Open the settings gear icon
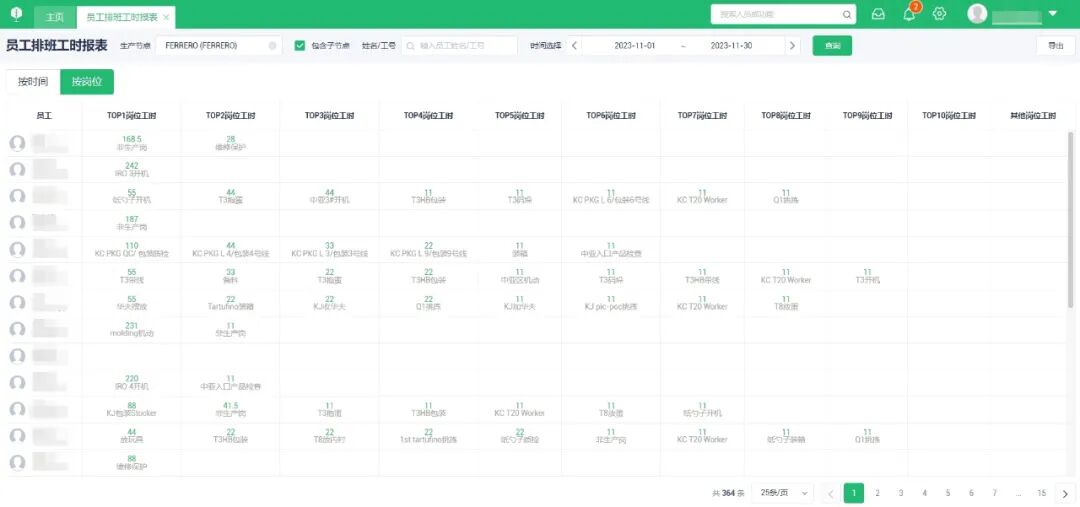Screen dimensions: 1080x507 pyautogui.click(x=939, y=14)
